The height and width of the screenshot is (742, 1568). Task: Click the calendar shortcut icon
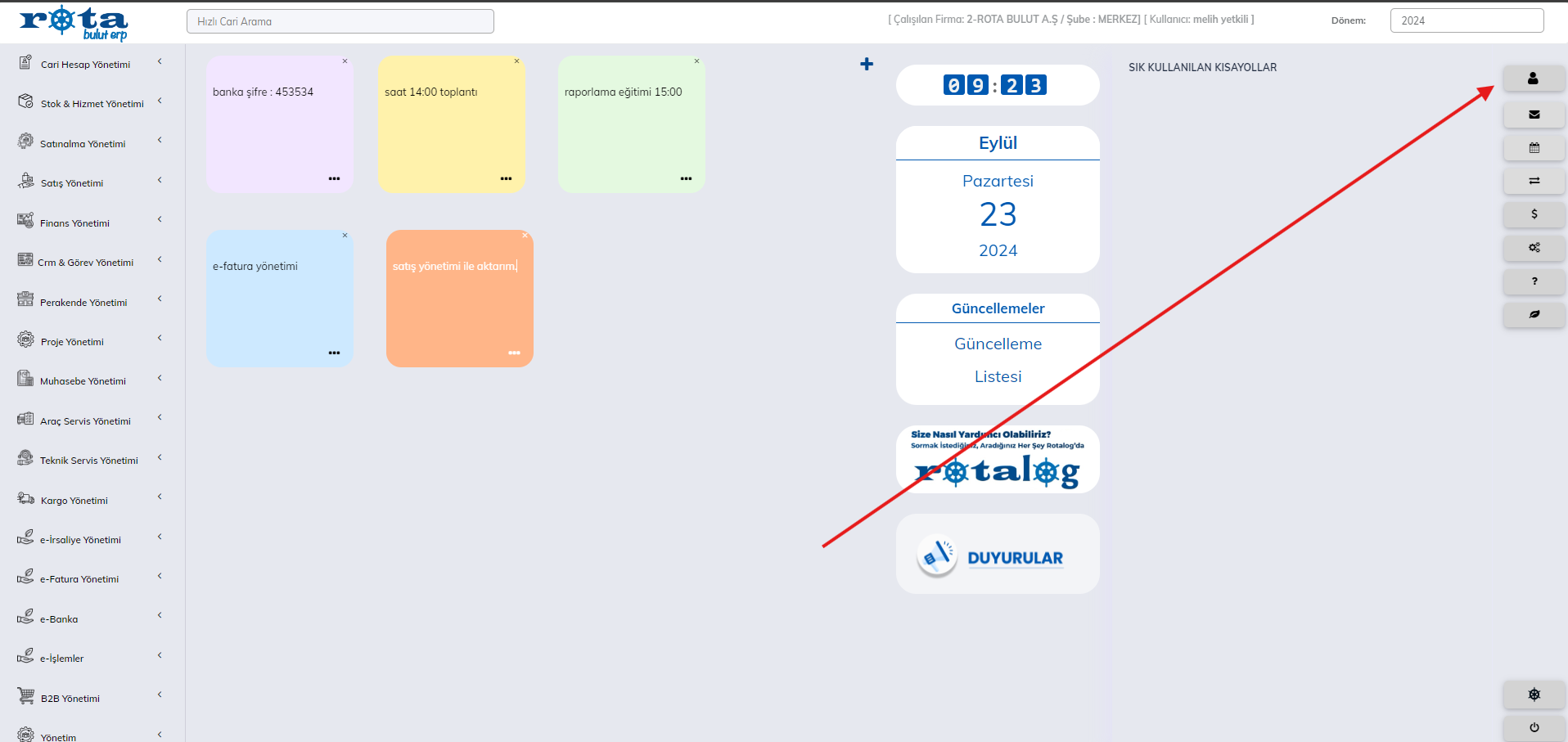tap(1534, 148)
